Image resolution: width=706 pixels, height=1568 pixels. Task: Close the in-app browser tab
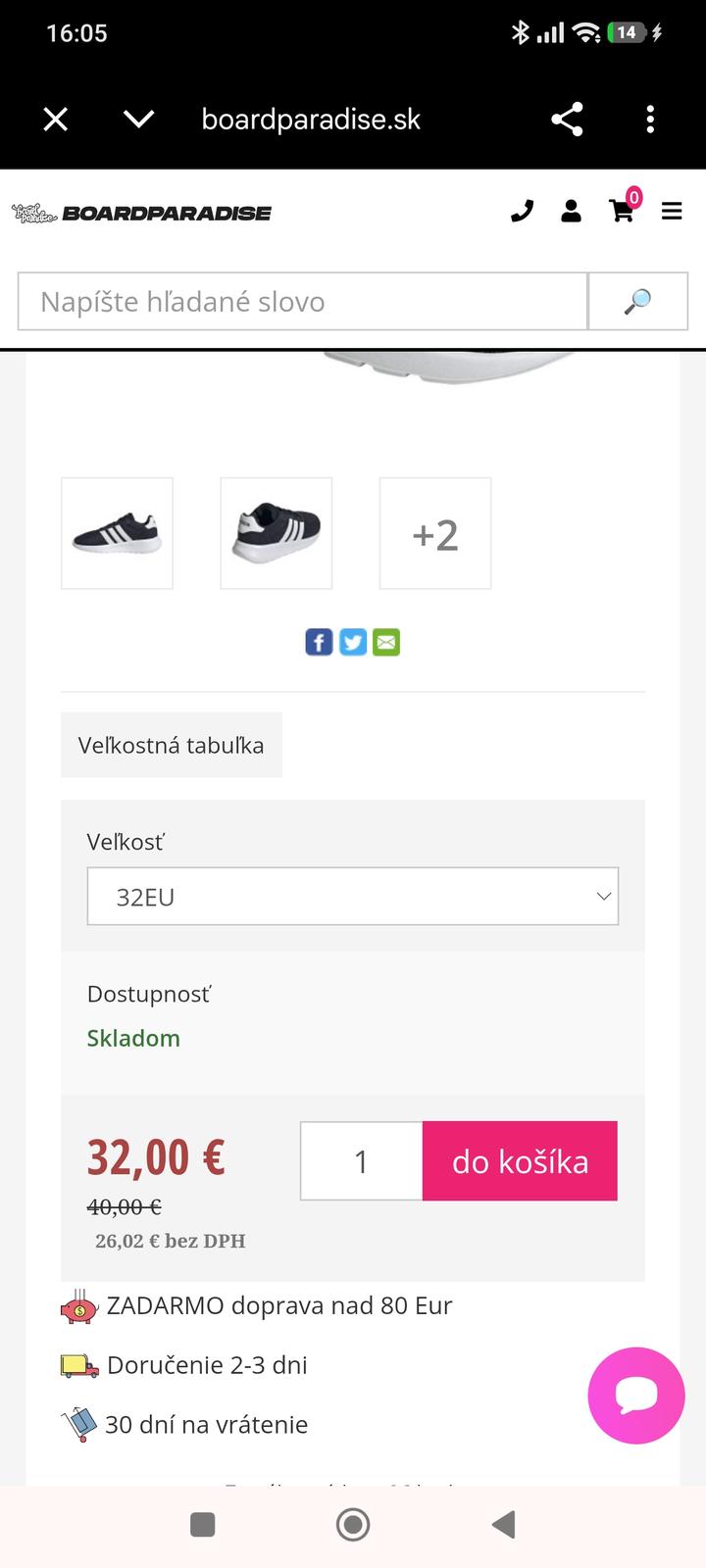[x=56, y=120]
